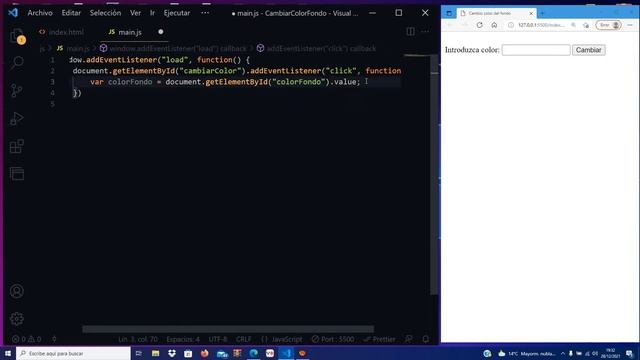The height and width of the screenshot is (360, 640).
Task: Open Windows Start menu
Action: click(8, 353)
